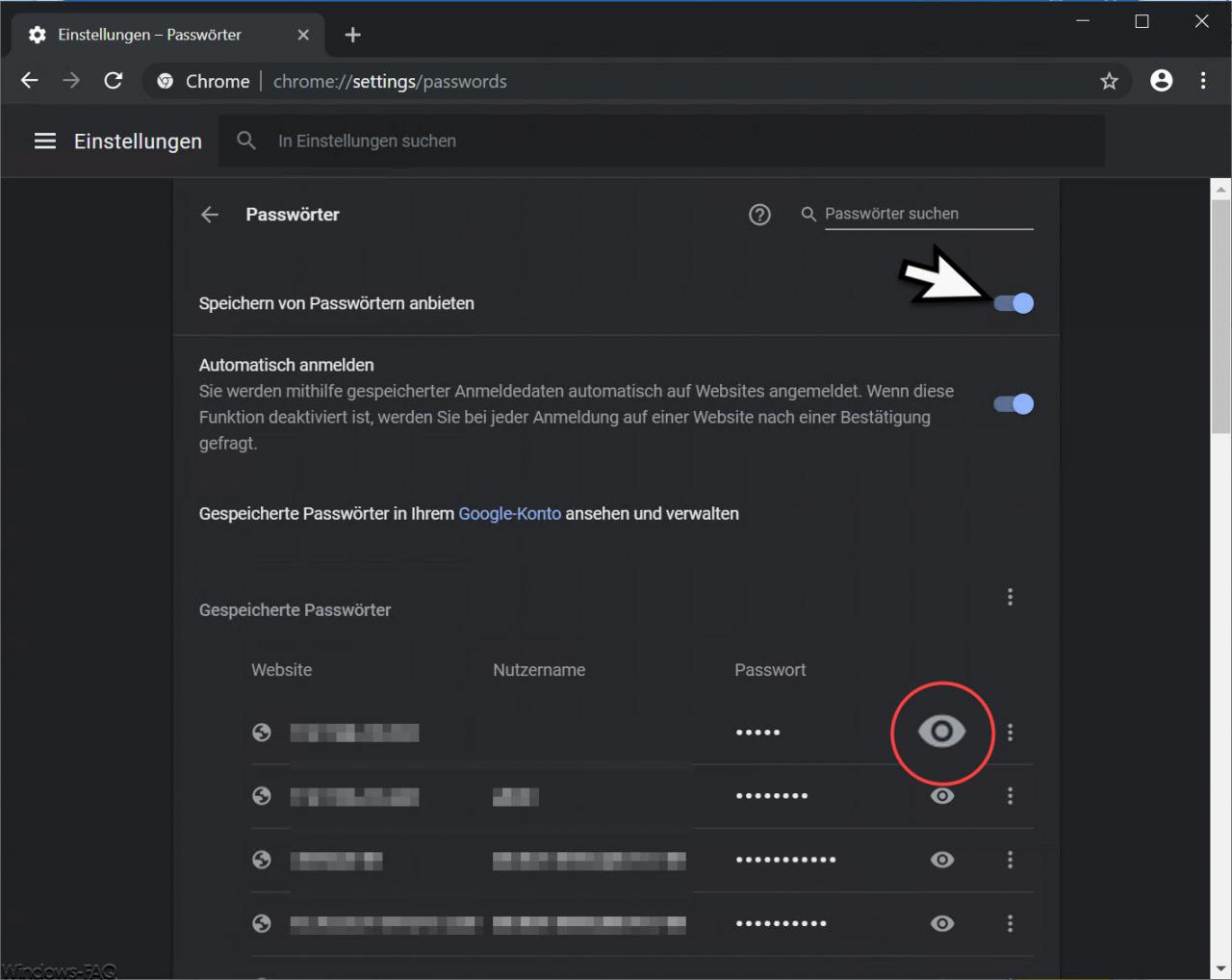Open Chrome's three-dot browser menu

pos(1203,81)
